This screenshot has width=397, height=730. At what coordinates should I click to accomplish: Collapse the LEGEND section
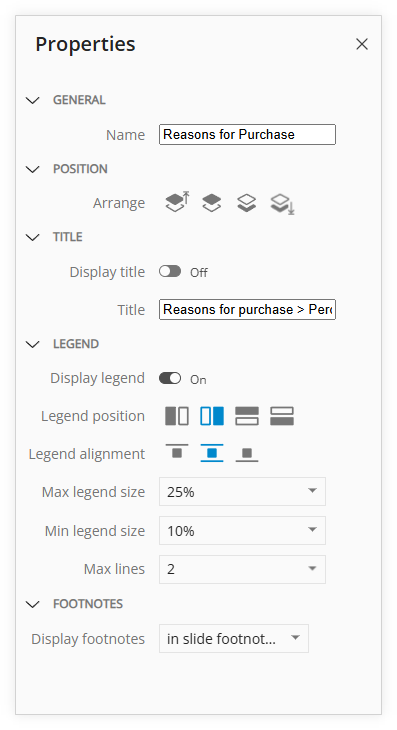pos(33,344)
